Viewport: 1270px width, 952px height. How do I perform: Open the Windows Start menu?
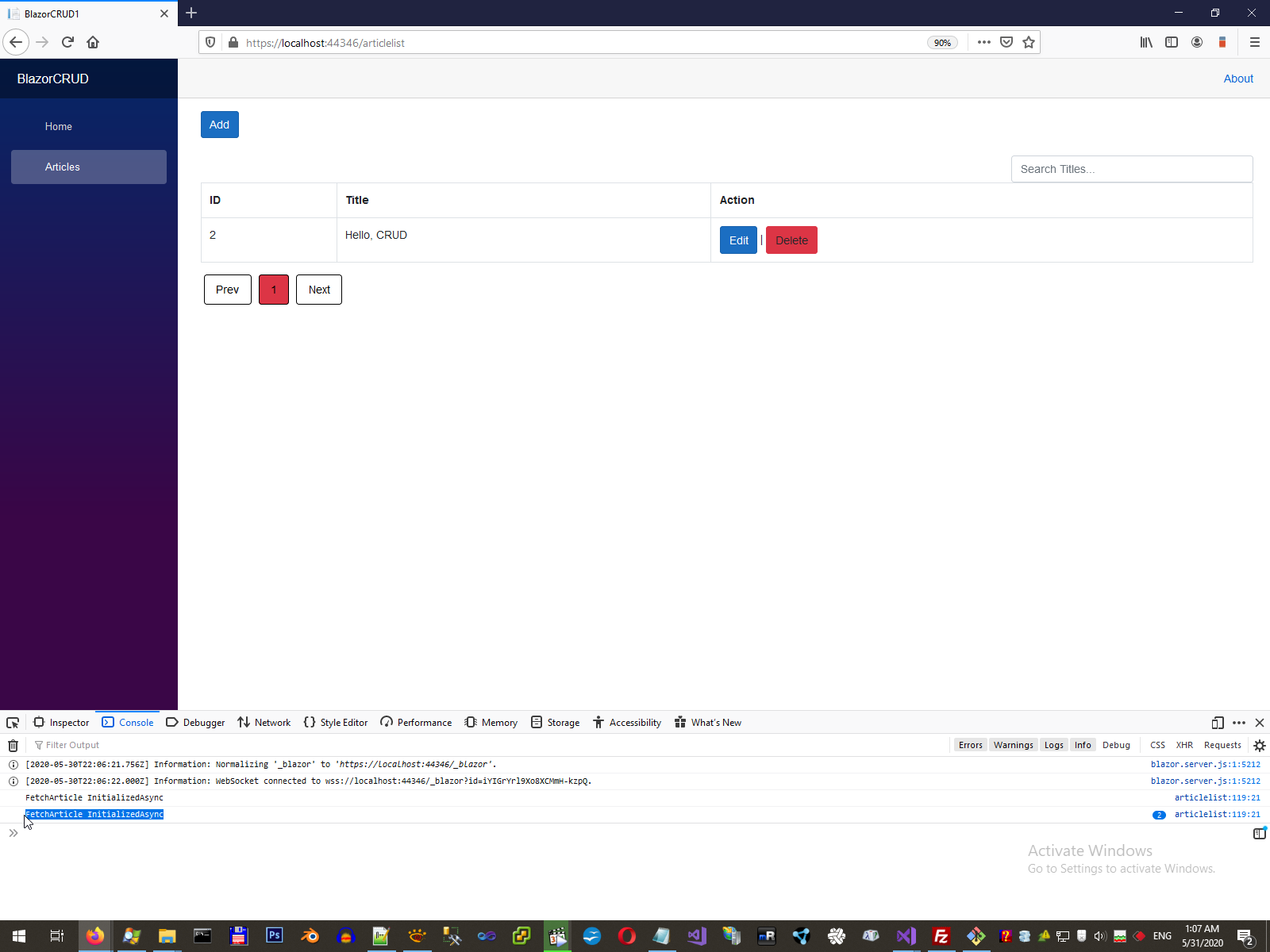coord(19,936)
